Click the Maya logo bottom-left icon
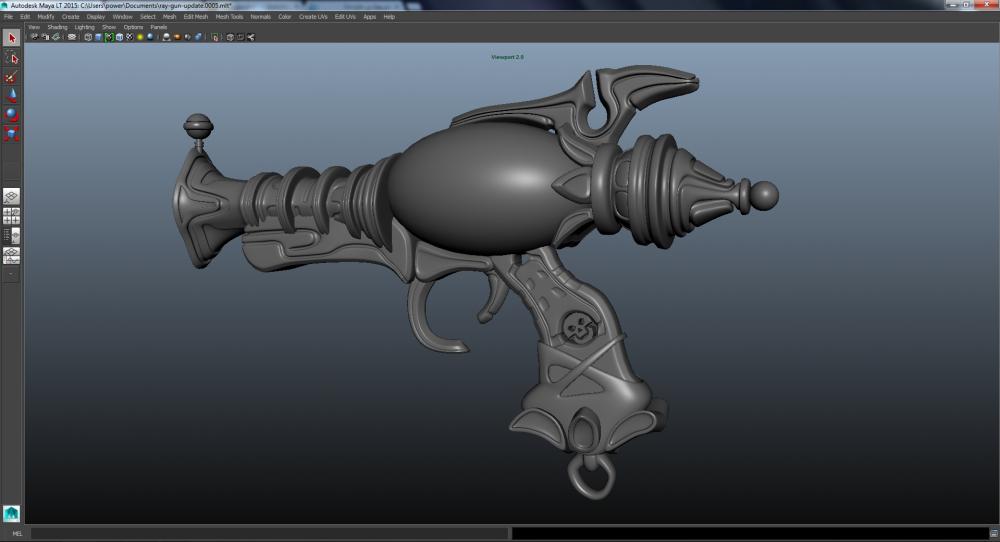Screen dimensions: 1000x542 coord(11,513)
